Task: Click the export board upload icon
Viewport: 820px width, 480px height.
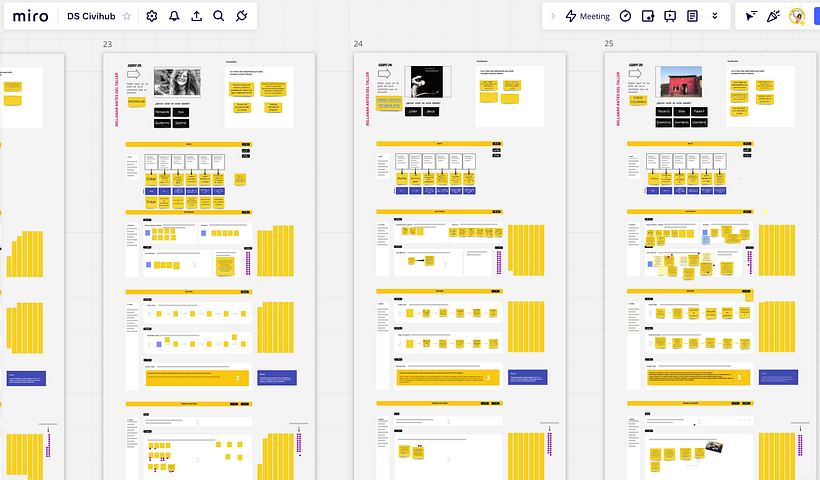Action: click(197, 16)
